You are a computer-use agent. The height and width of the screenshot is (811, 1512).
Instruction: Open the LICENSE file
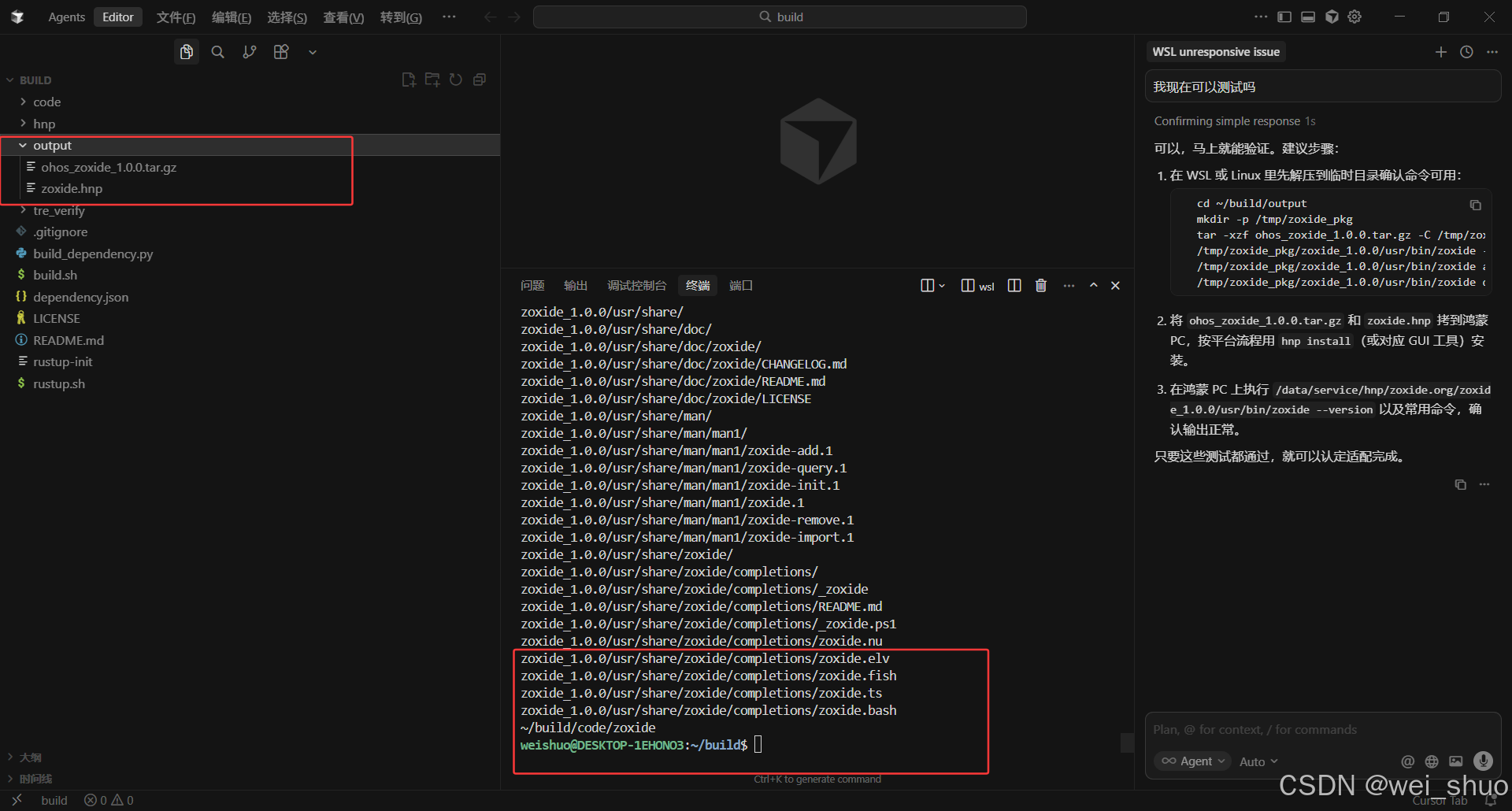(x=56, y=319)
